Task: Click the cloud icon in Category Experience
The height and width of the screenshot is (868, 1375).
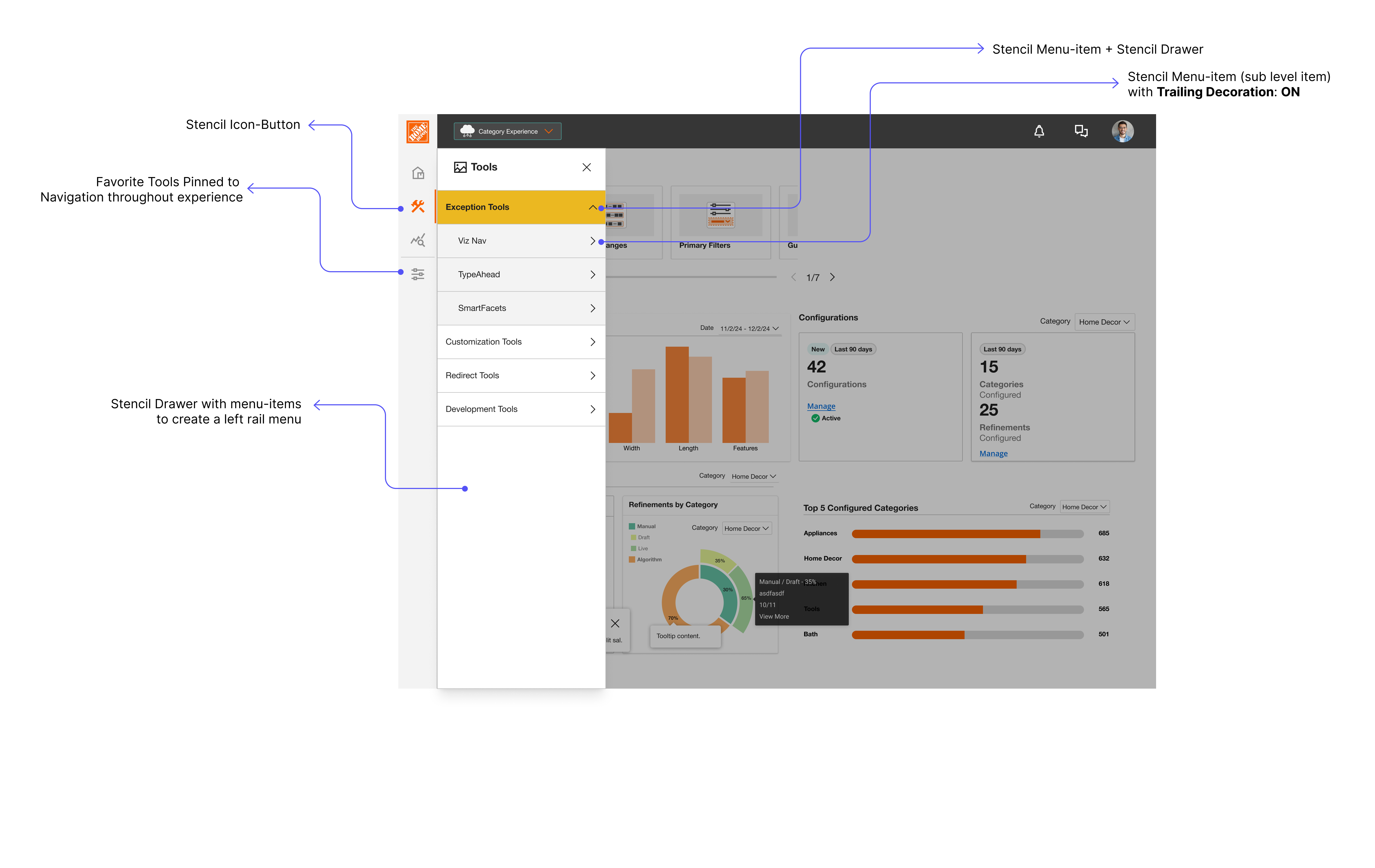Action: (x=466, y=131)
